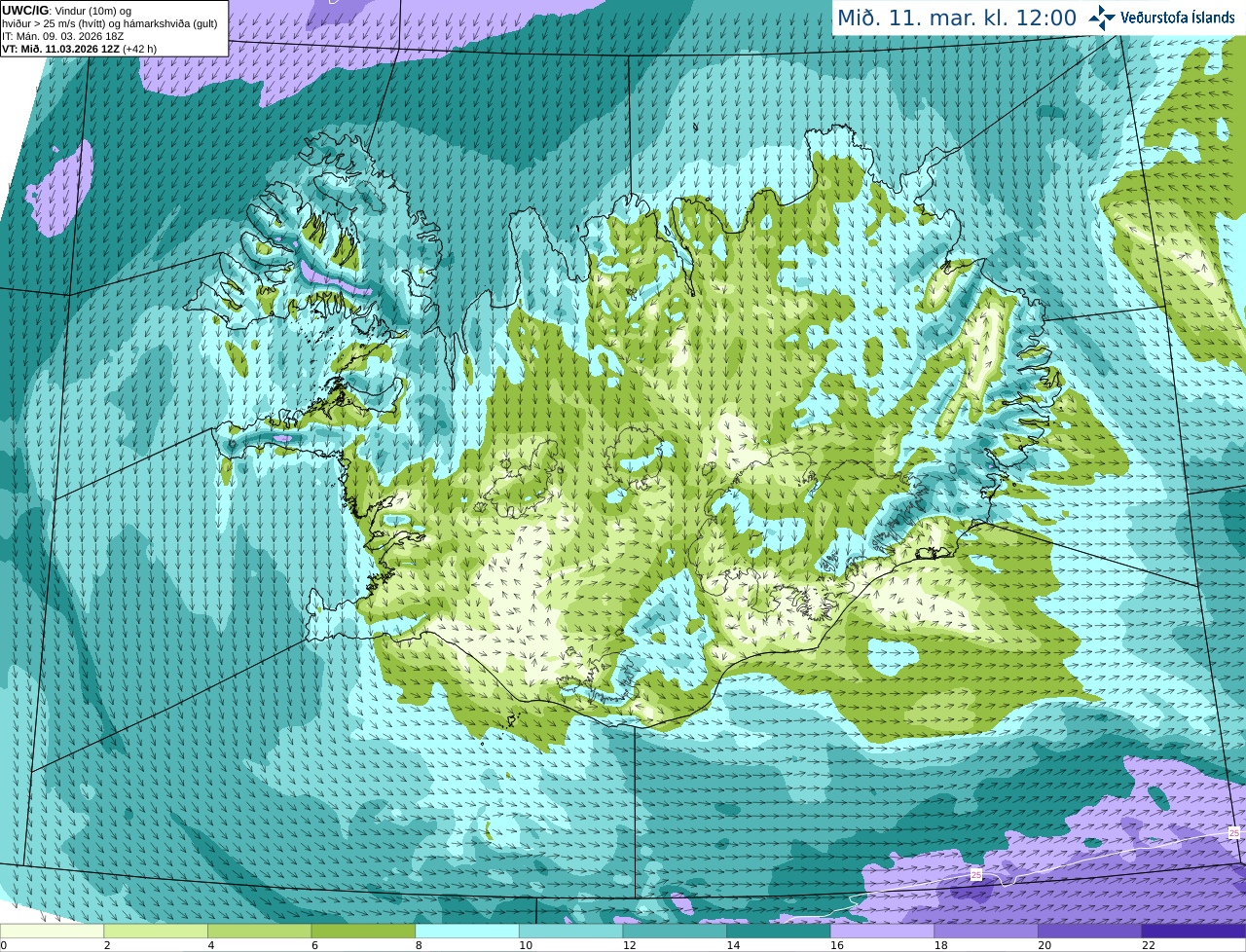Click the Veðurstofa Íslands logo text
This screenshot has height=952, width=1246.
coord(1178,18)
